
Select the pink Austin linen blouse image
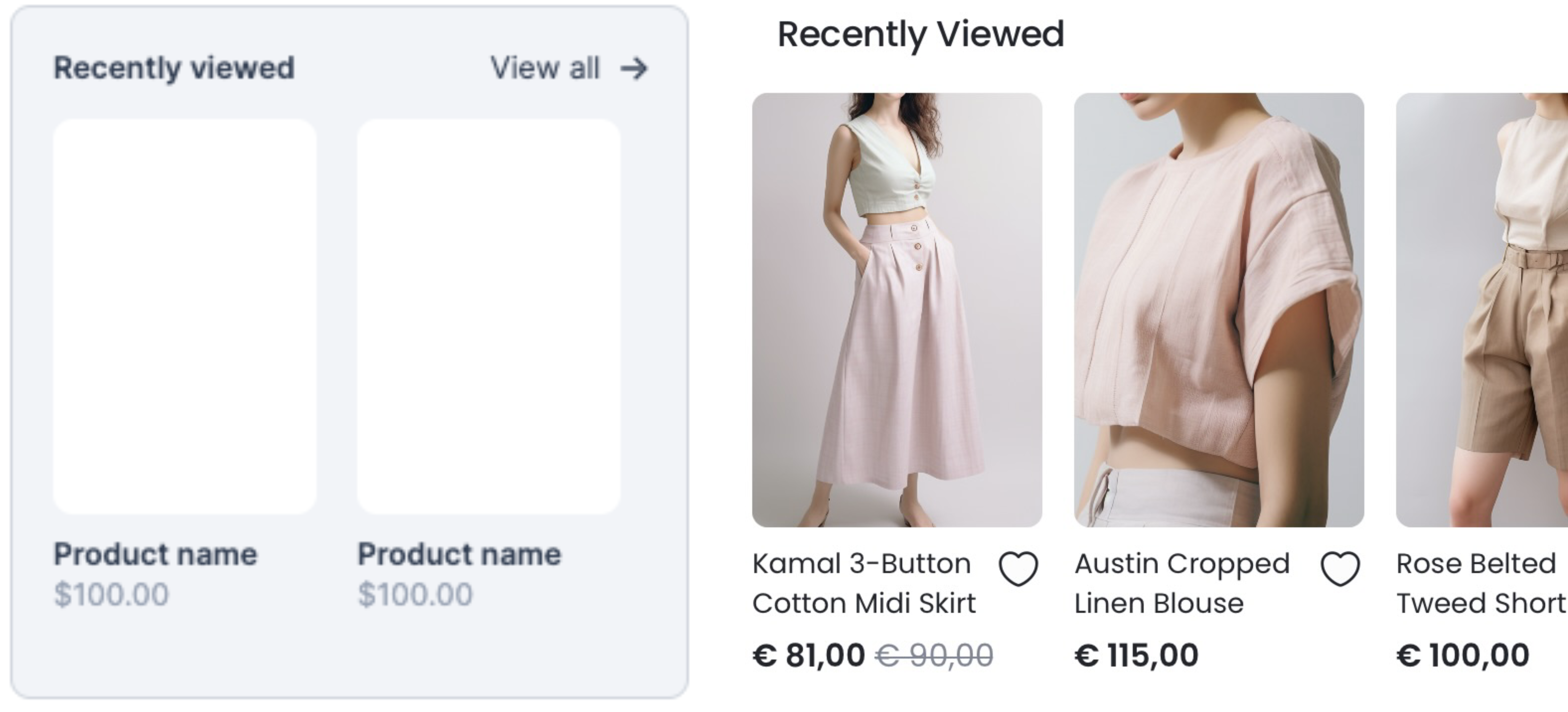tap(1219, 309)
